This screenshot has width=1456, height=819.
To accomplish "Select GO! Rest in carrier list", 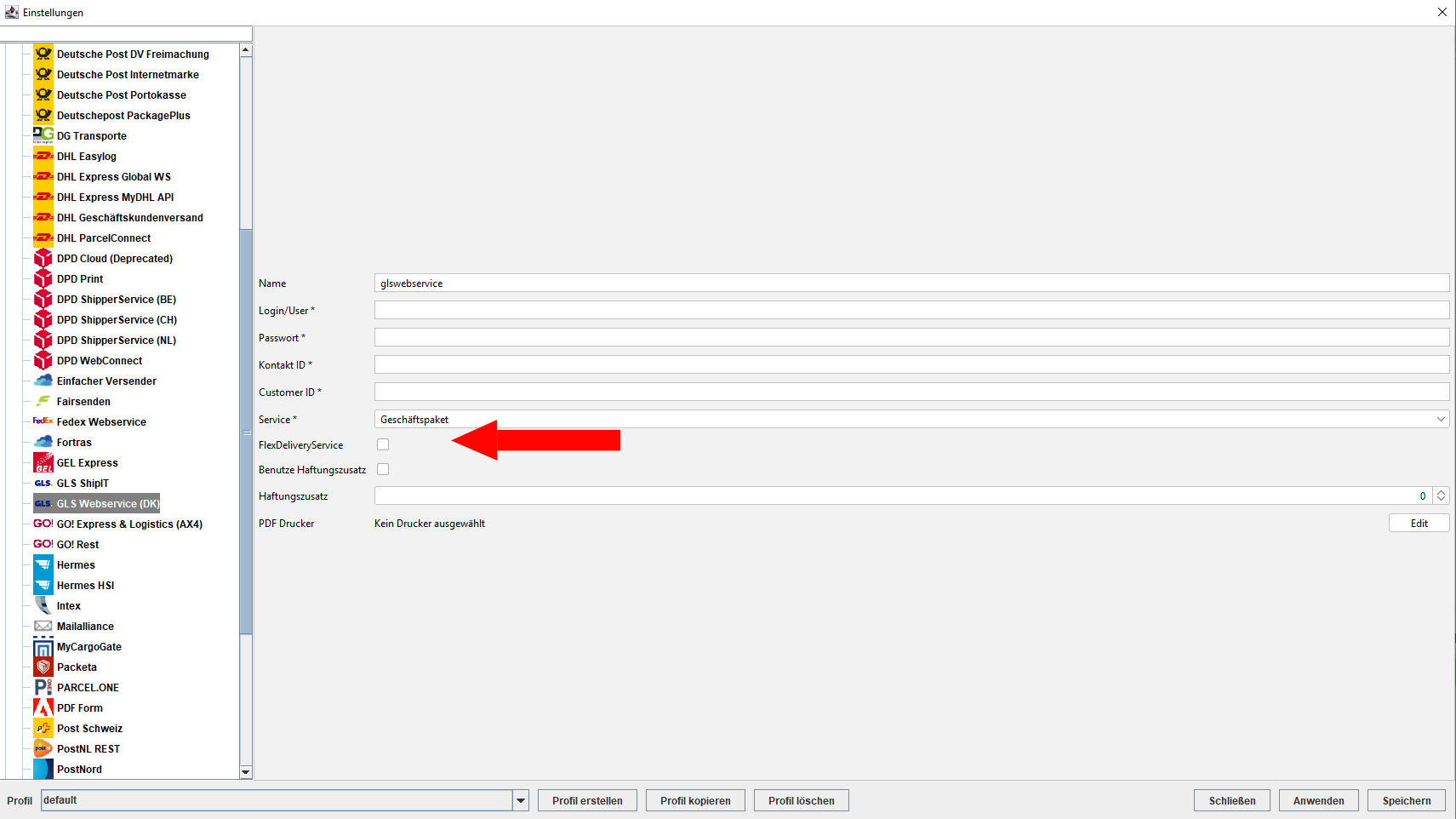I will coord(77,544).
